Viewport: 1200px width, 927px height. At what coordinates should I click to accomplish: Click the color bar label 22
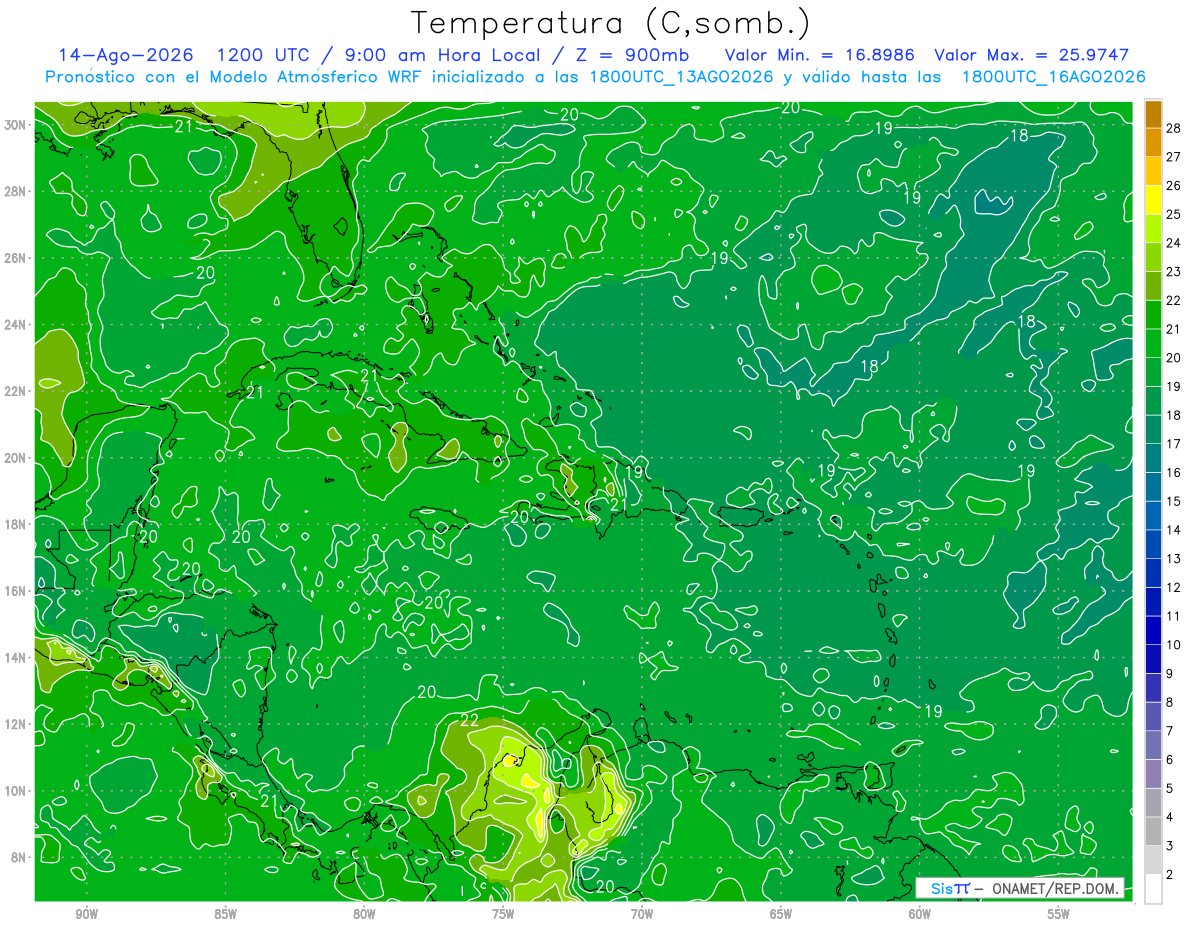1174,300
